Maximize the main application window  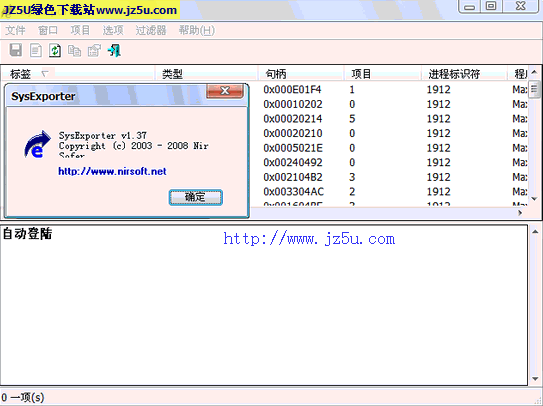[x=491, y=6]
